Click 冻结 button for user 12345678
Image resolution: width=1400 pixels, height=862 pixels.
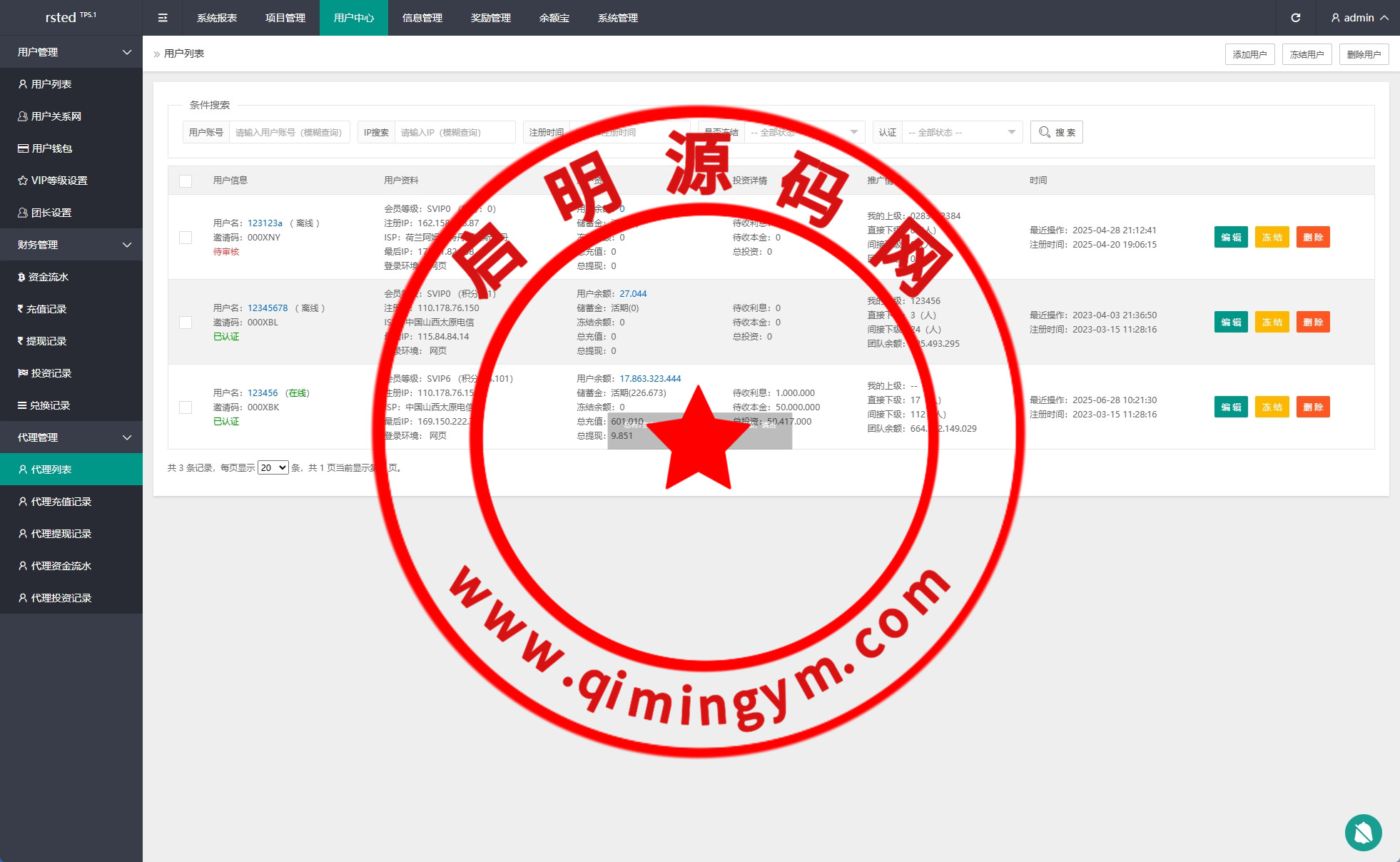click(1272, 323)
